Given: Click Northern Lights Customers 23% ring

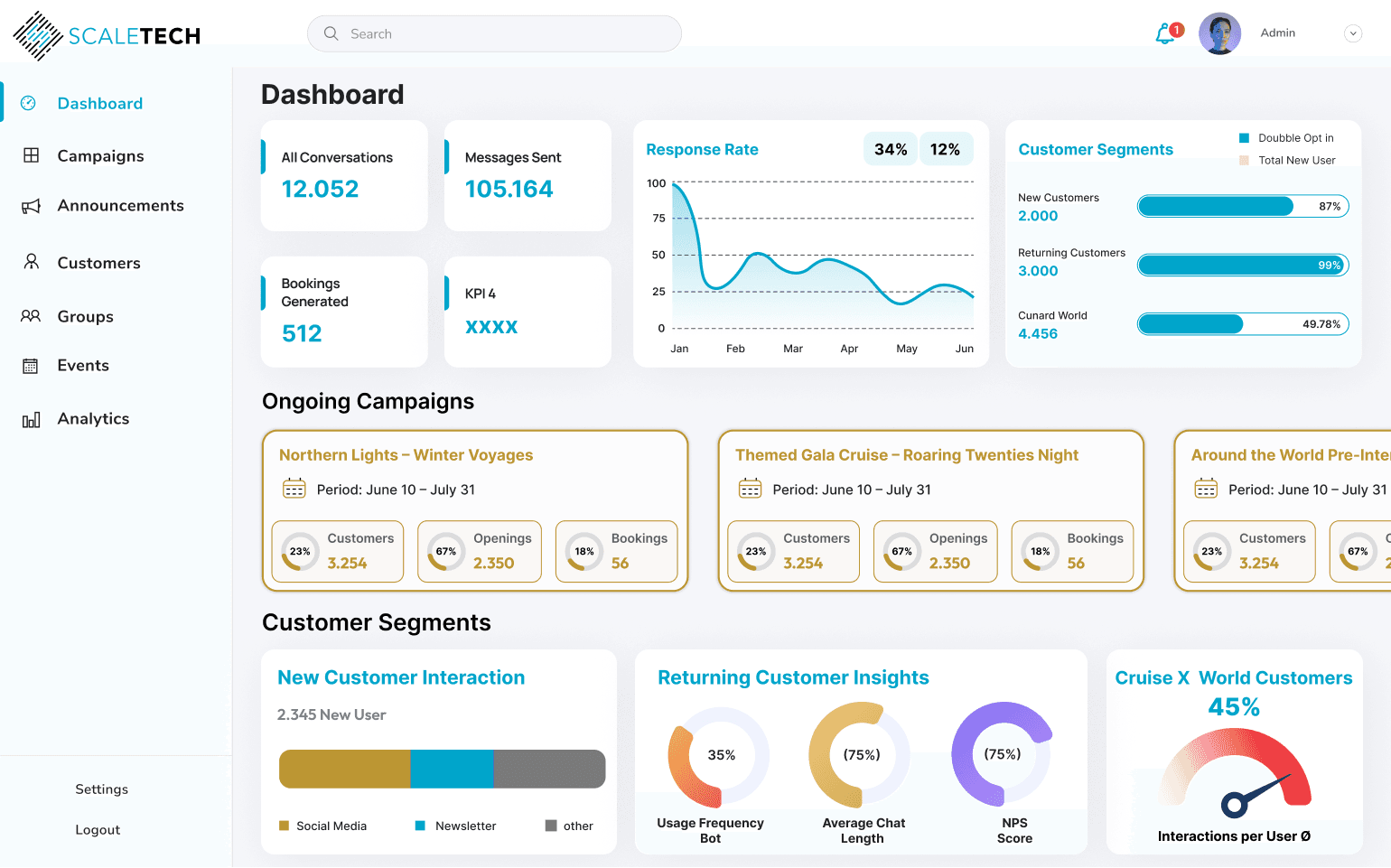Looking at the screenshot, I should tap(300, 552).
